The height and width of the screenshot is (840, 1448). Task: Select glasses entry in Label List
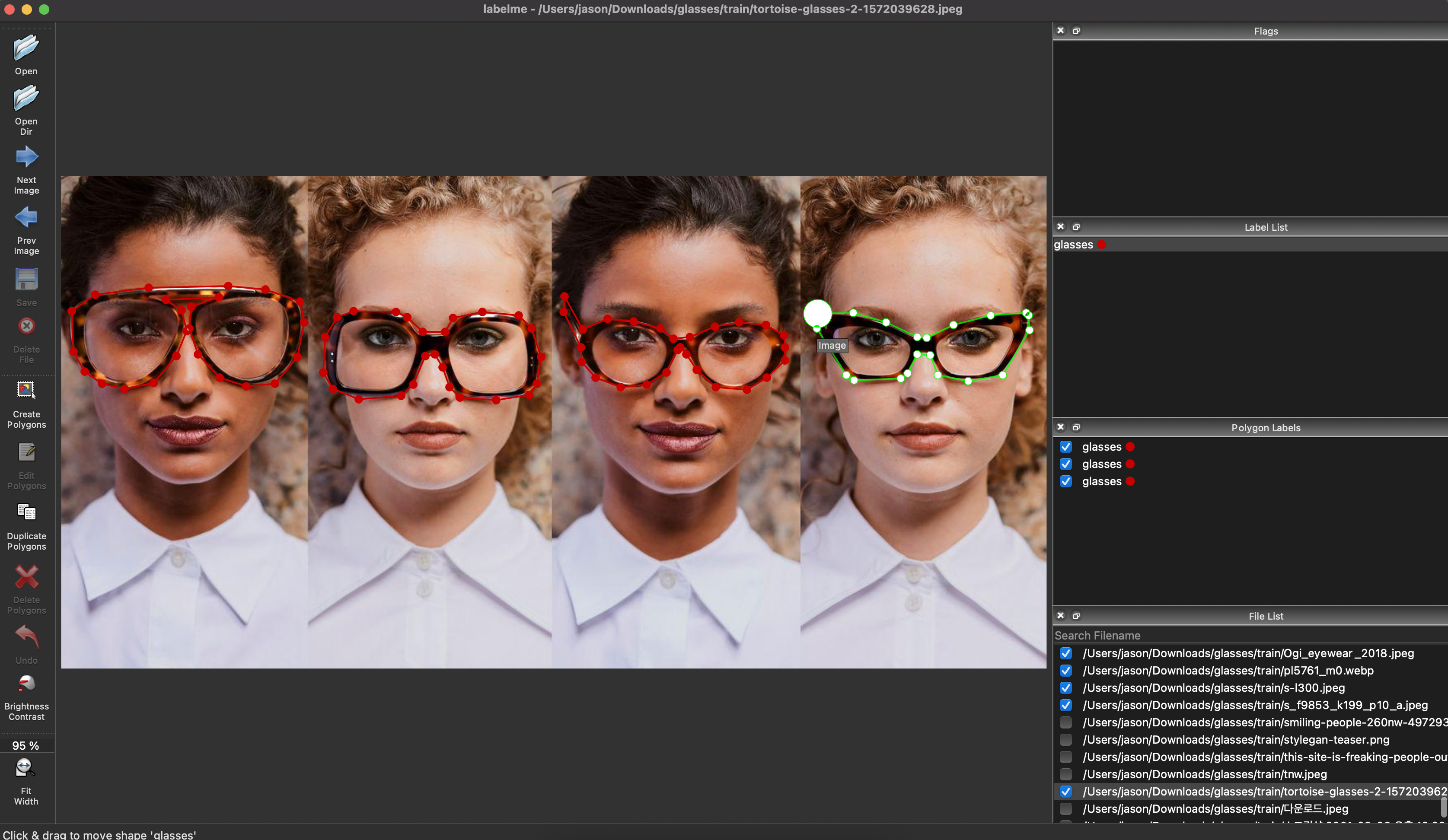point(1073,245)
